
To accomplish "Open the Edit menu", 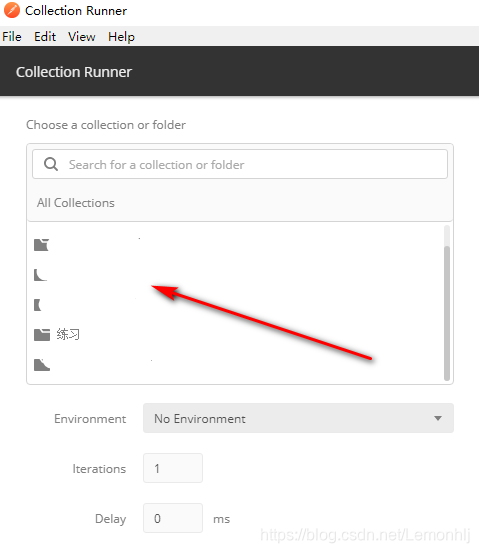I will pyautogui.click(x=45, y=37).
